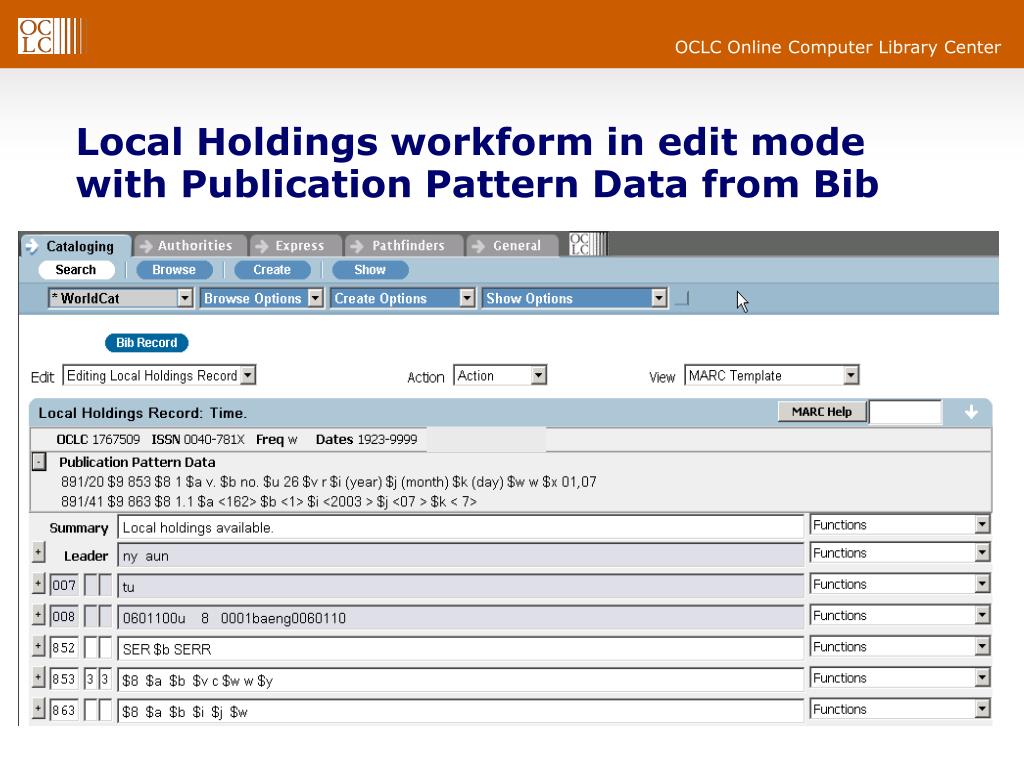The height and width of the screenshot is (768, 1024).
Task: Click the 863 tag box
Action: (x=64, y=711)
